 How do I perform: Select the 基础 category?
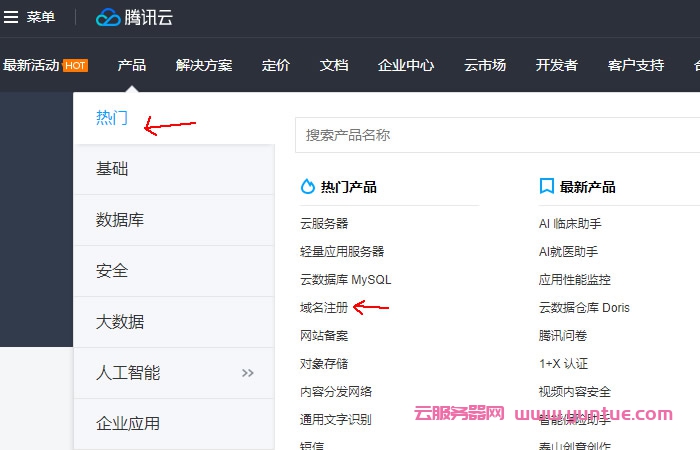[x=112, y=169]
